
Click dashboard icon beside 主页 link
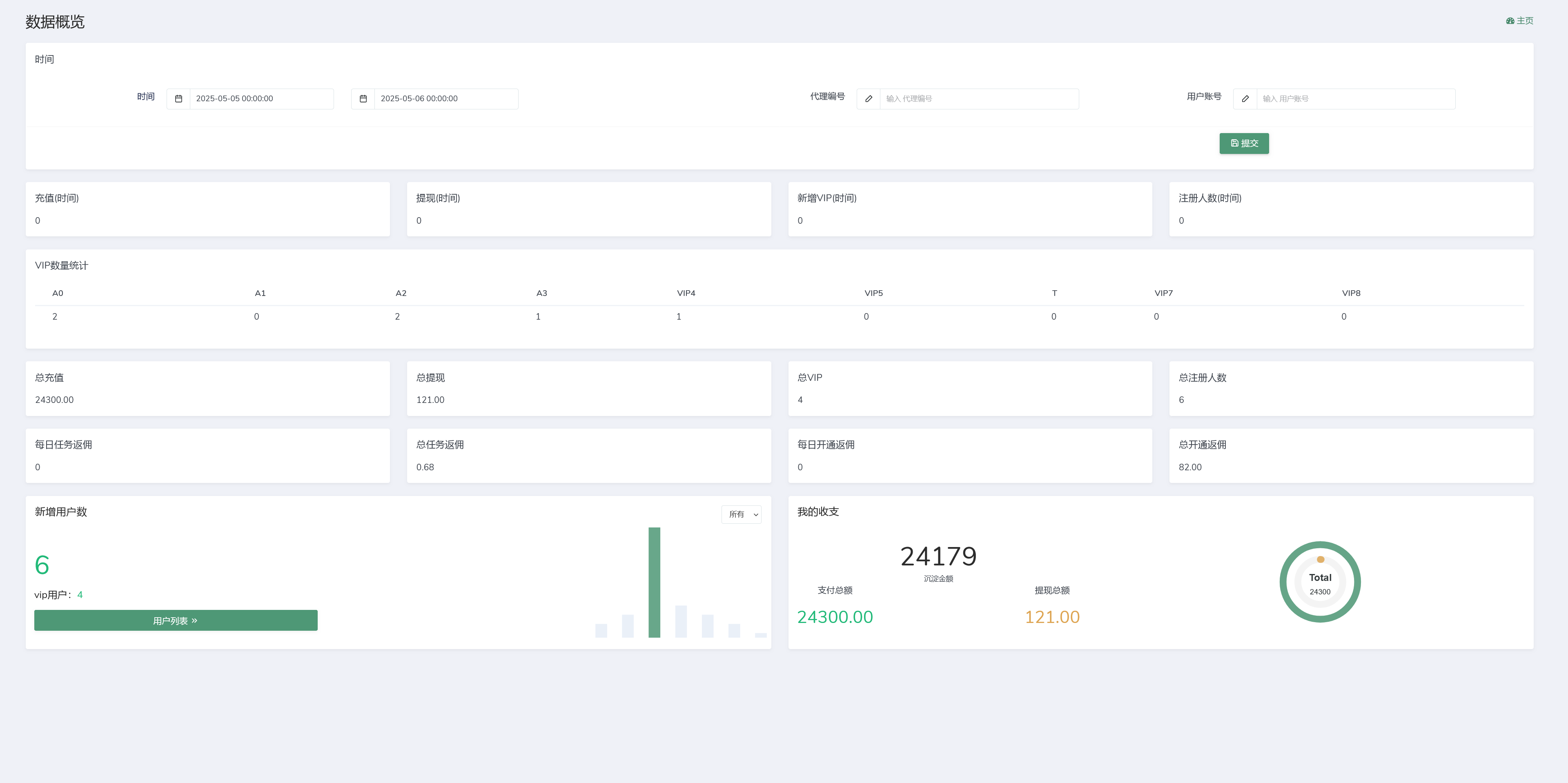pos(1510,21)
